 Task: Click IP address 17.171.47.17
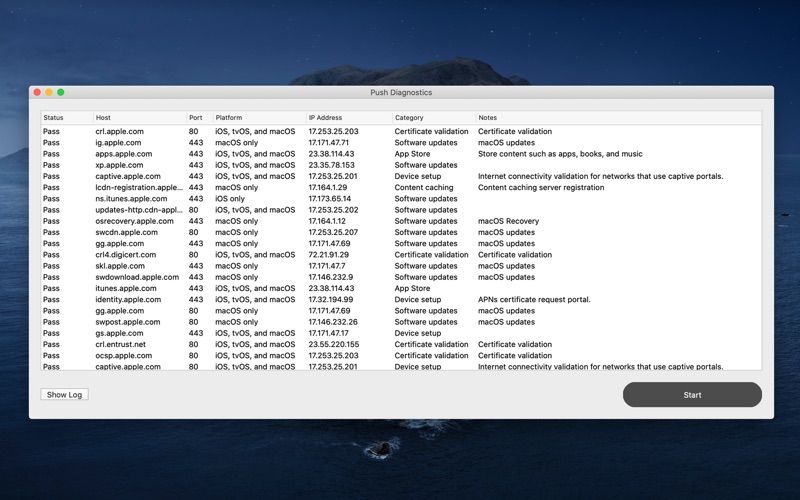329,333
